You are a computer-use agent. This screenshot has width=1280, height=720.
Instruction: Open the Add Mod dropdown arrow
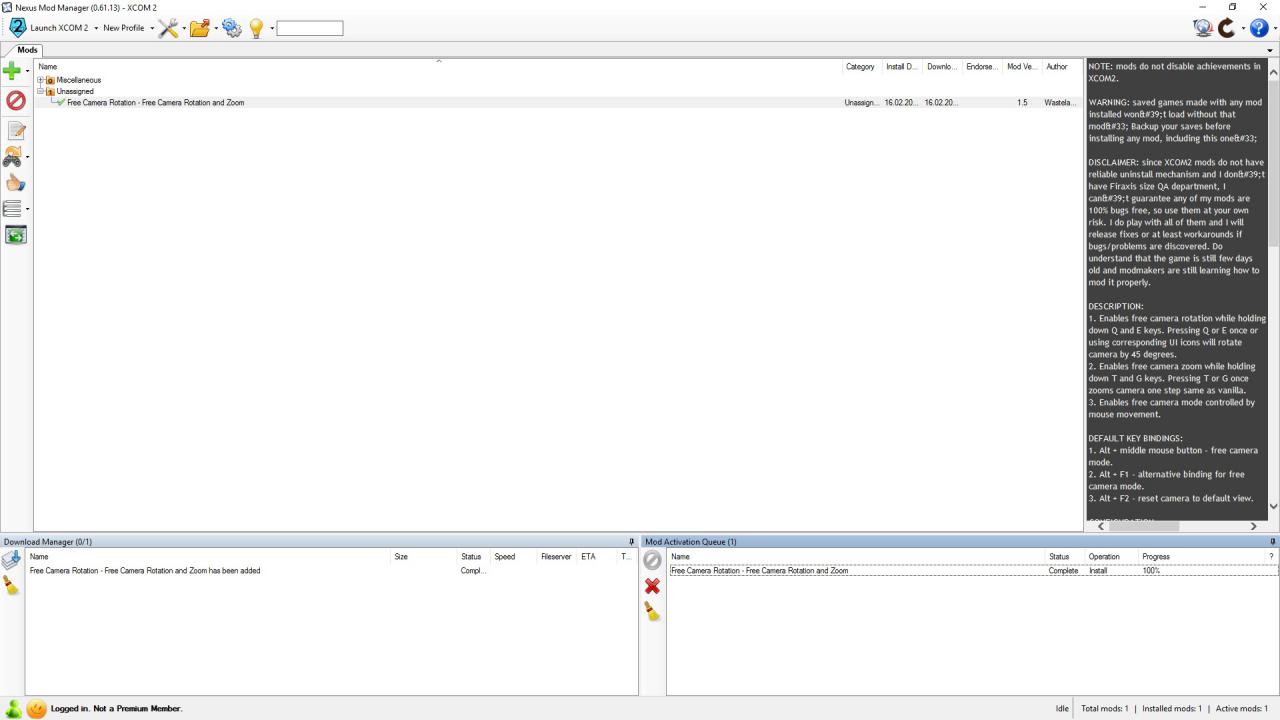click(x=27, y=70)
